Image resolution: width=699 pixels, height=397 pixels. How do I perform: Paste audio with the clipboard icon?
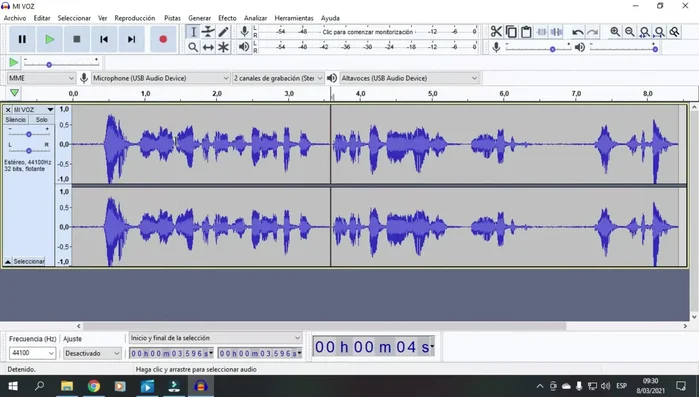(526, 32)
